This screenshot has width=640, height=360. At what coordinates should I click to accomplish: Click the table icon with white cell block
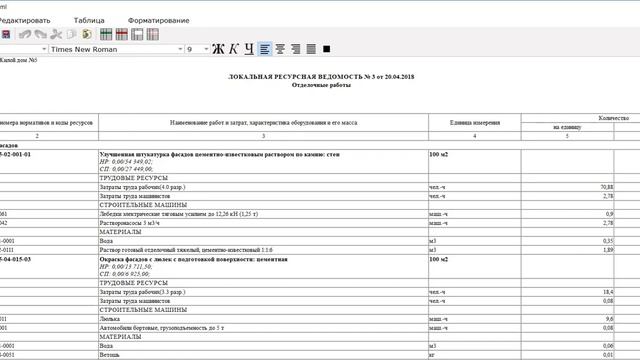(x=137, y=35)
